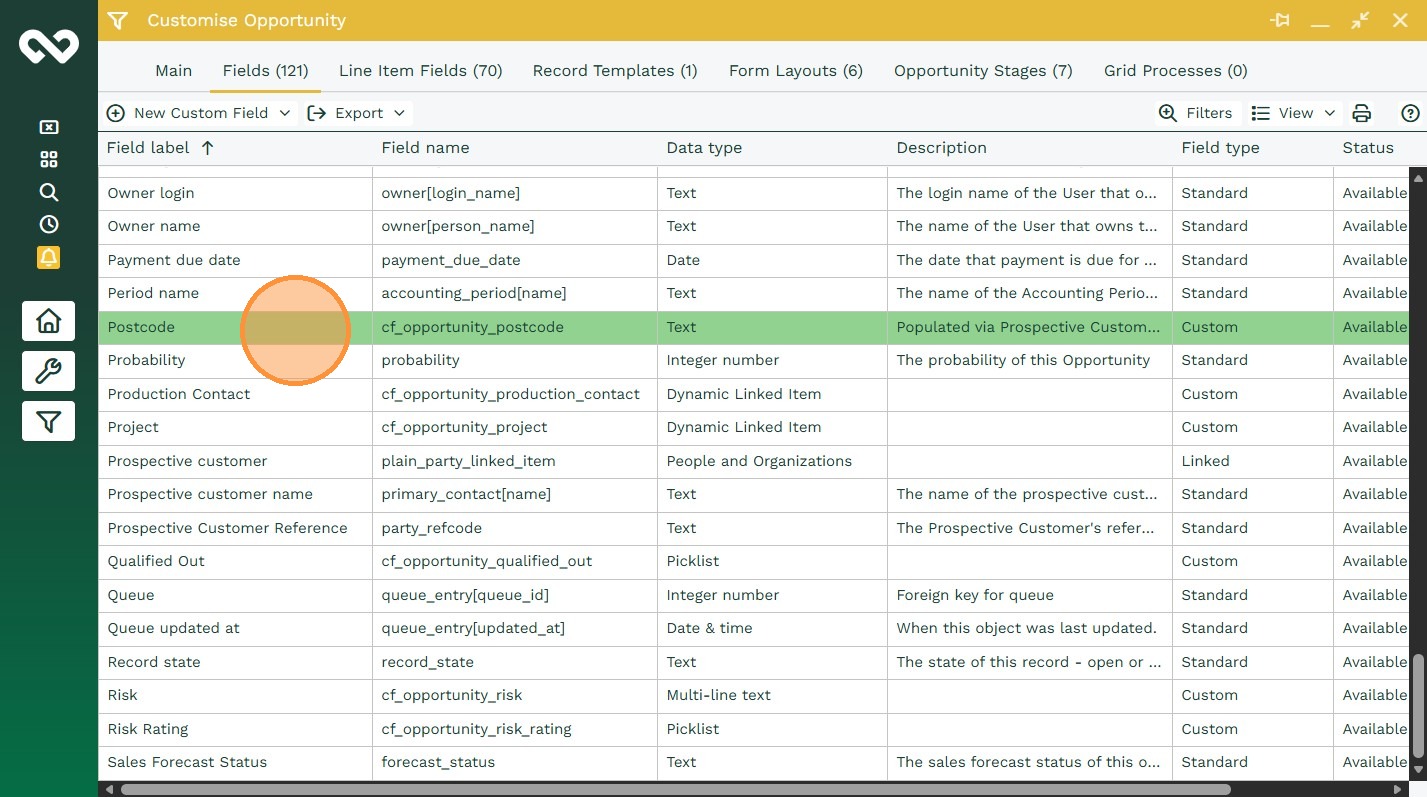Expand the View dropdown
This screenshot has width=1427, height=797.
[1294, 113]
